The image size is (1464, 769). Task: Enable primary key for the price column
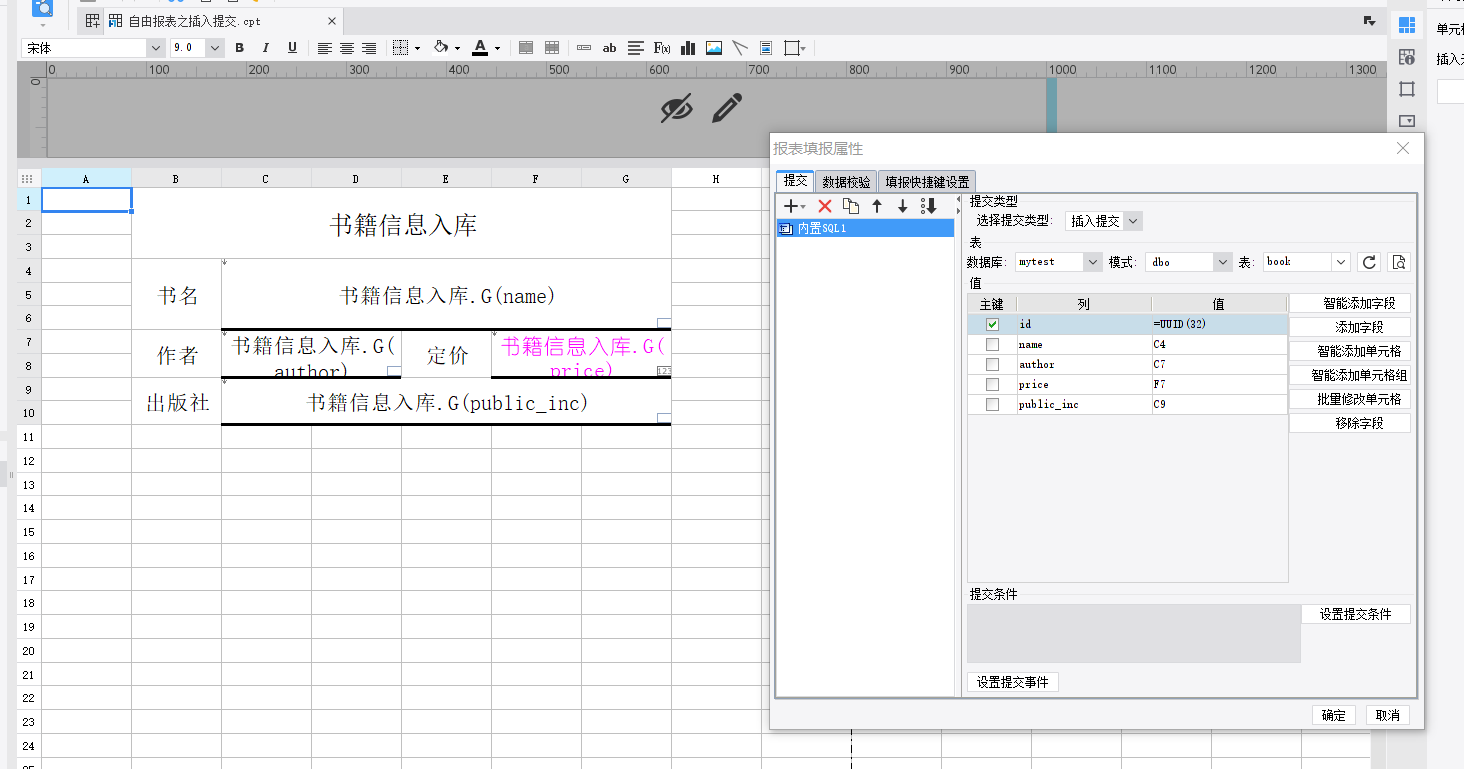(992, 384)
